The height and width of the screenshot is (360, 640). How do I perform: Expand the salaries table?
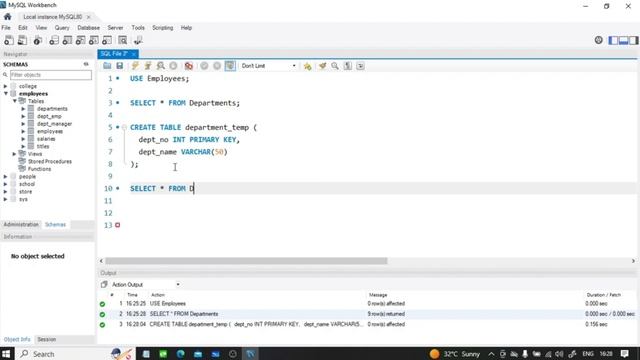click(23, 139)
